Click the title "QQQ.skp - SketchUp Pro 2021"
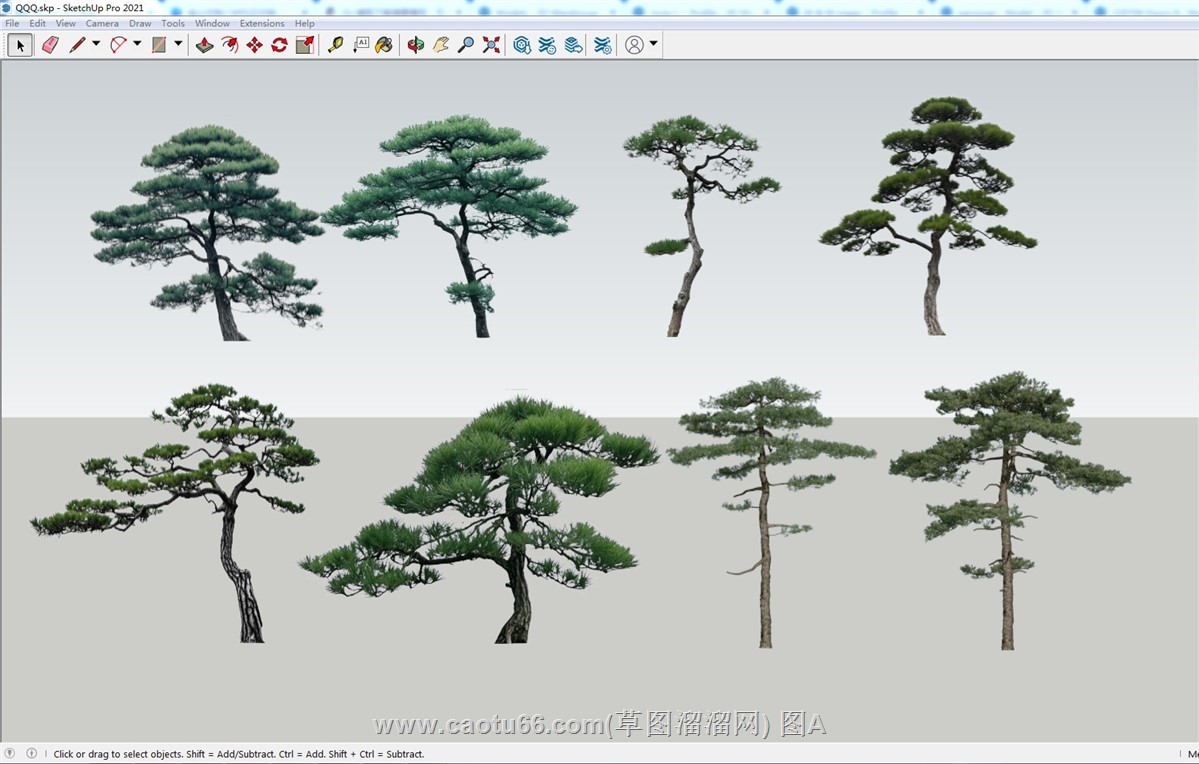Screen dimensions: 1199x764 click(80, 8)
